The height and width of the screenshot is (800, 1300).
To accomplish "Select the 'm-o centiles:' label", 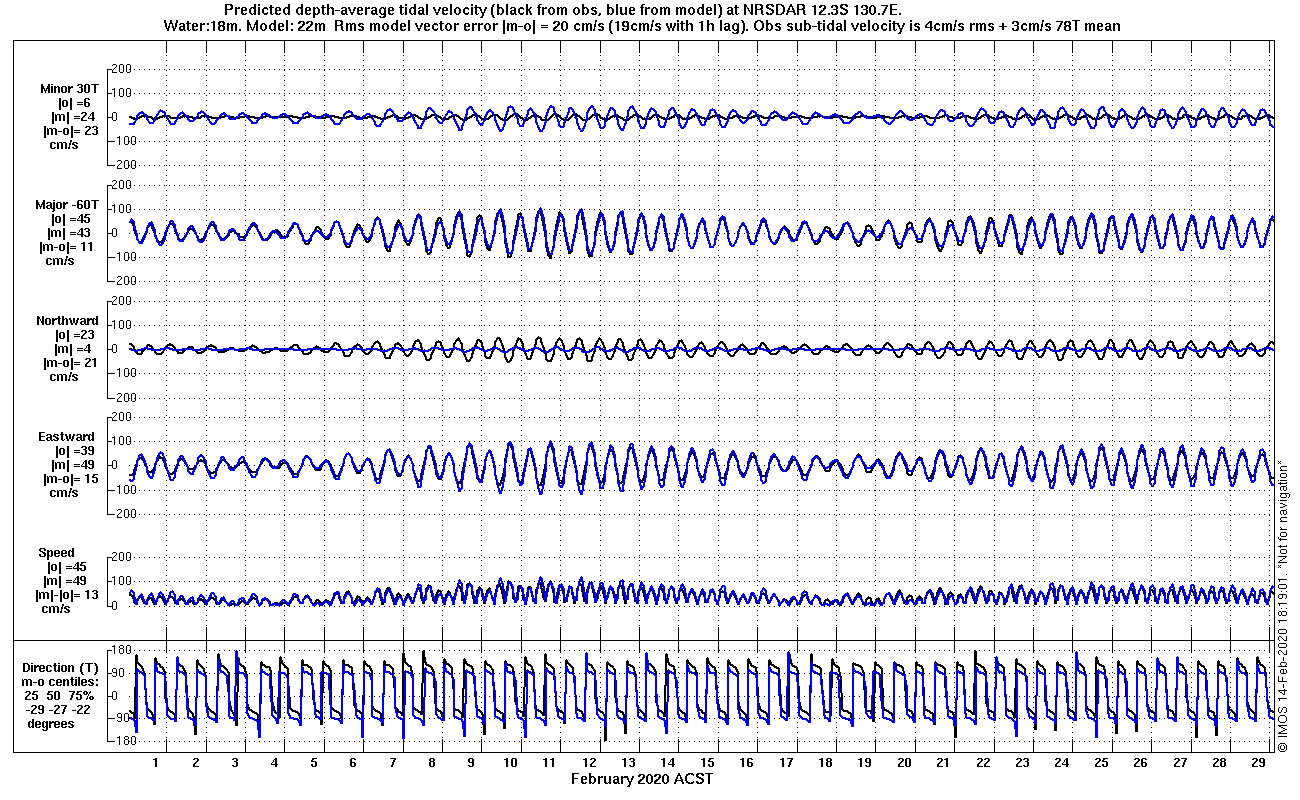I will [62, 681].
